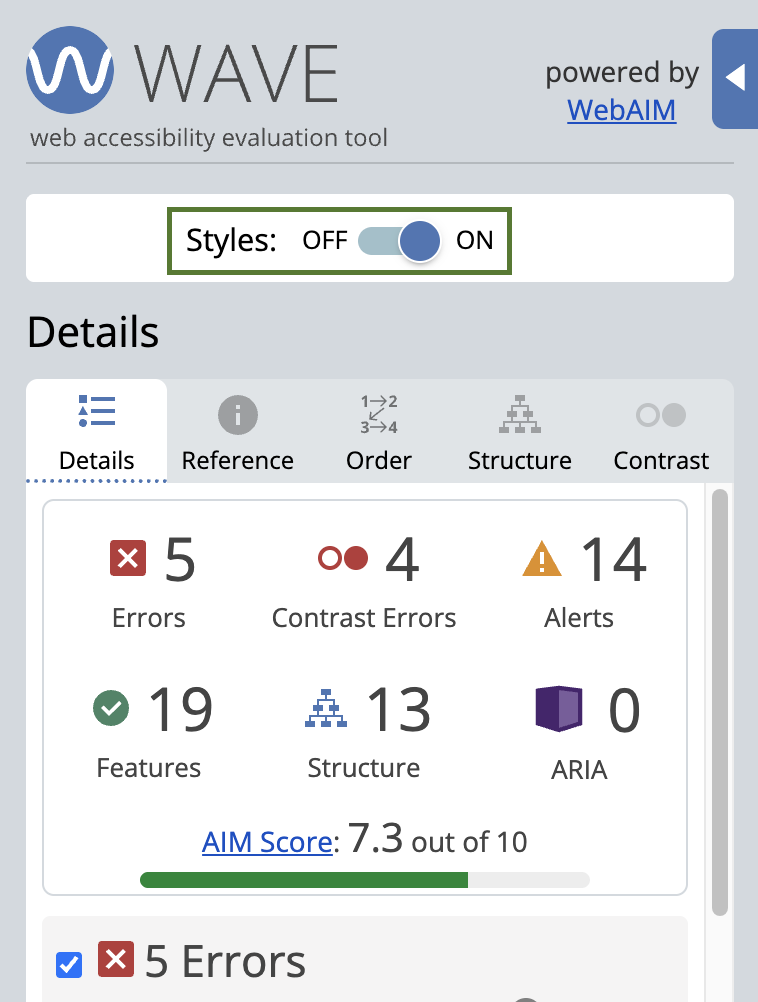Click the blue Structure hierarchy icon

pos(326,709)
